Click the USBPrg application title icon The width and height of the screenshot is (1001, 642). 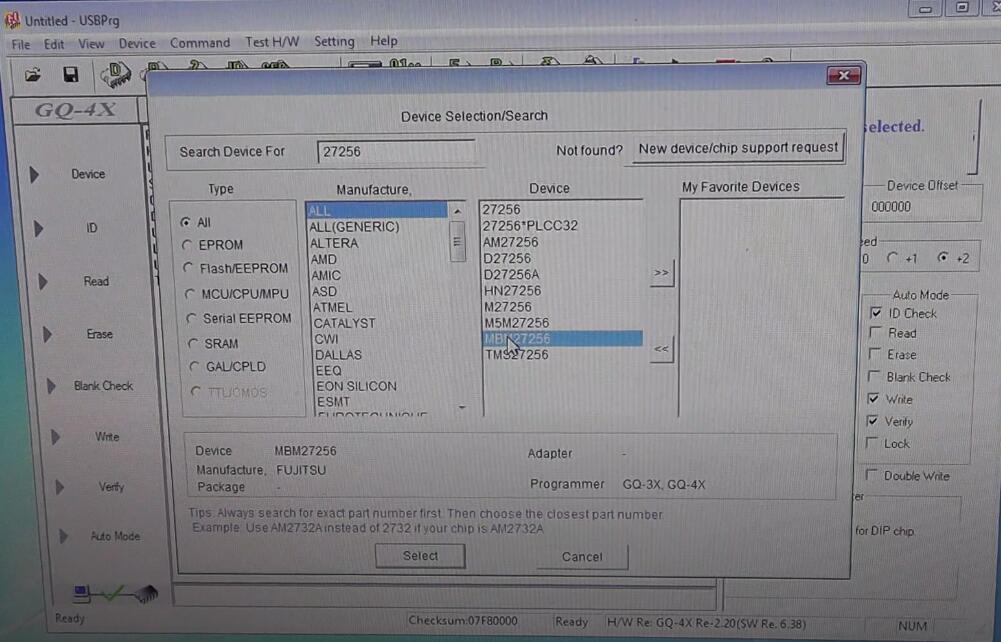12,20
